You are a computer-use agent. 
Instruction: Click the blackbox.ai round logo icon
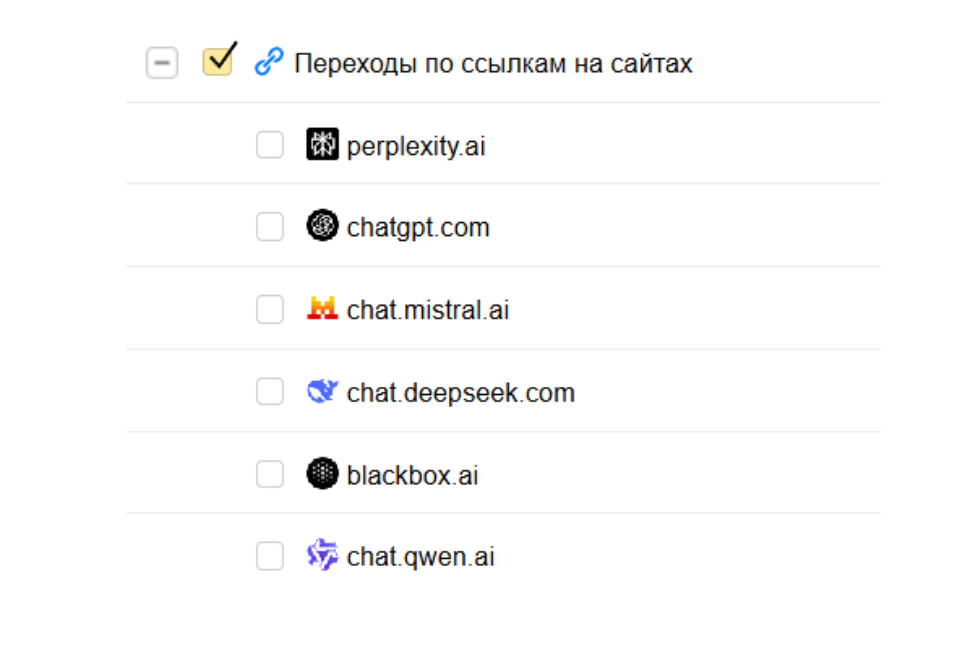322,474
